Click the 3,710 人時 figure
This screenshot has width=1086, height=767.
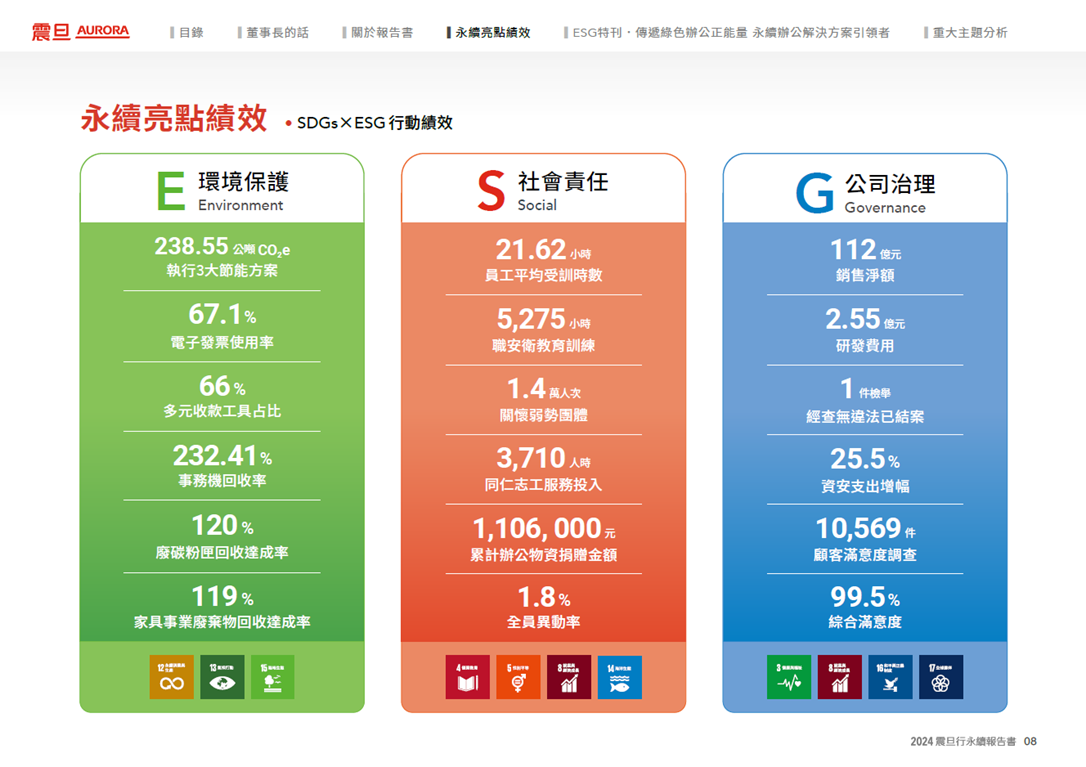543,459
